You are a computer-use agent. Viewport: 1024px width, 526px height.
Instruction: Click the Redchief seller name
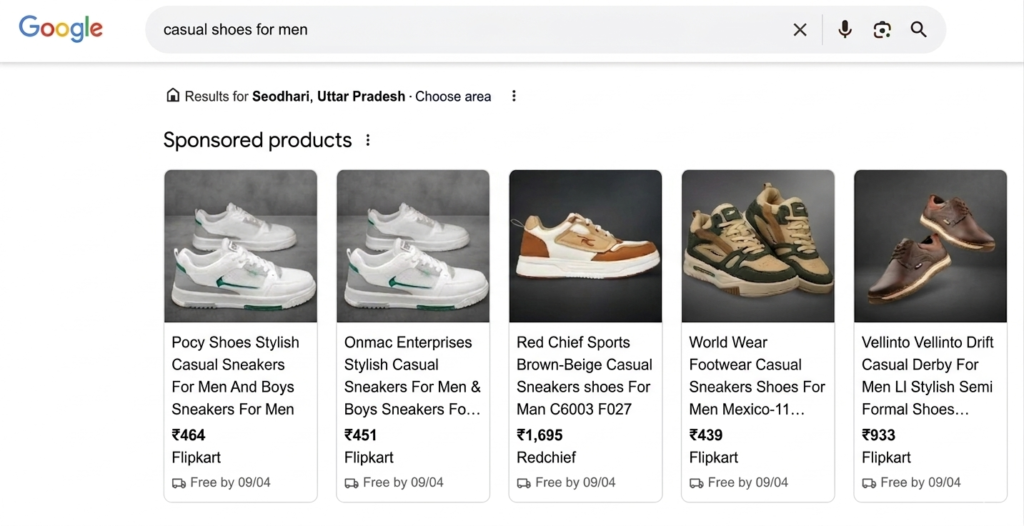pyautogui.click(x=546, y=457)
